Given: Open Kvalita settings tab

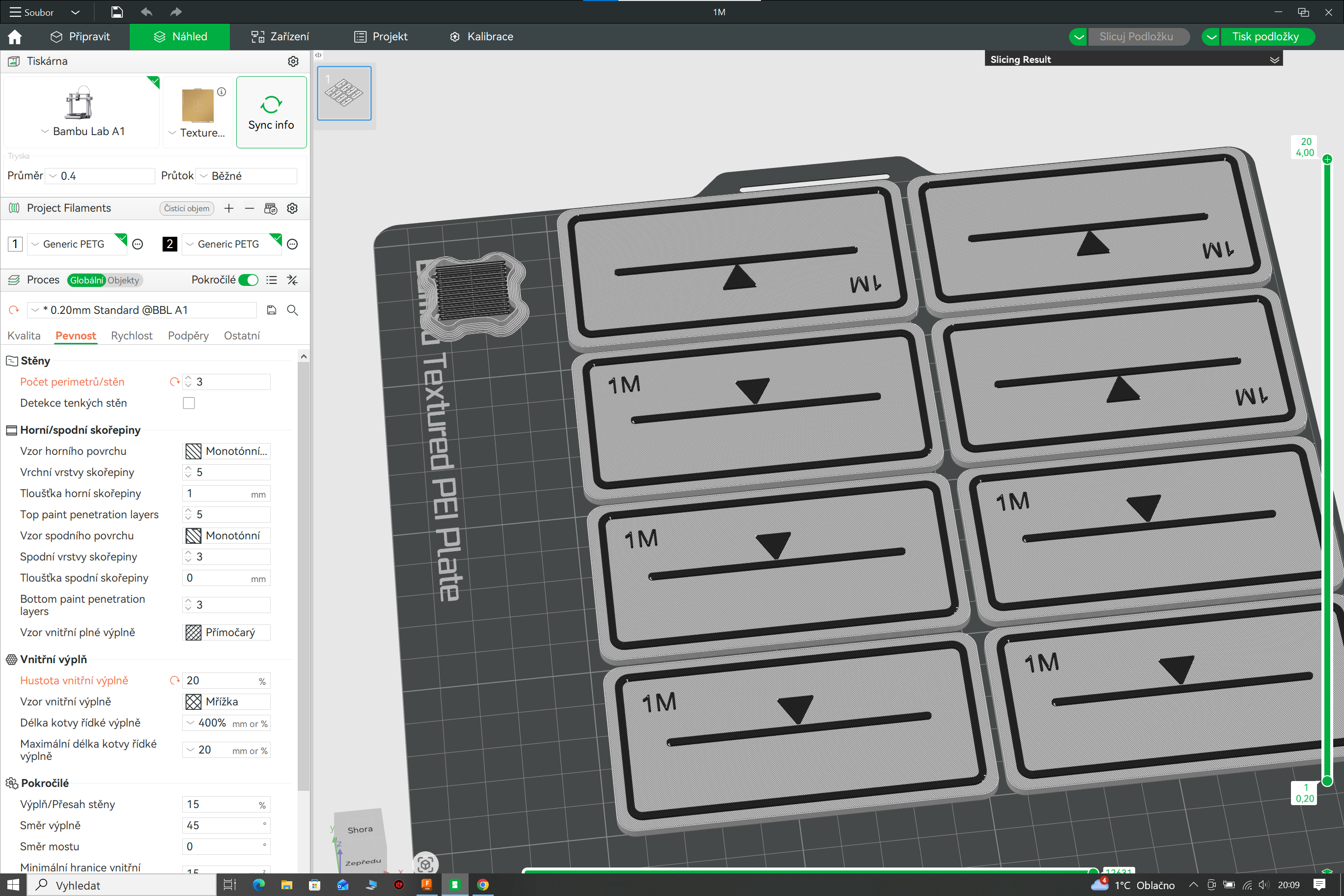Looking at the screenshot, I should pyautogui.click(x=24, y=336).
